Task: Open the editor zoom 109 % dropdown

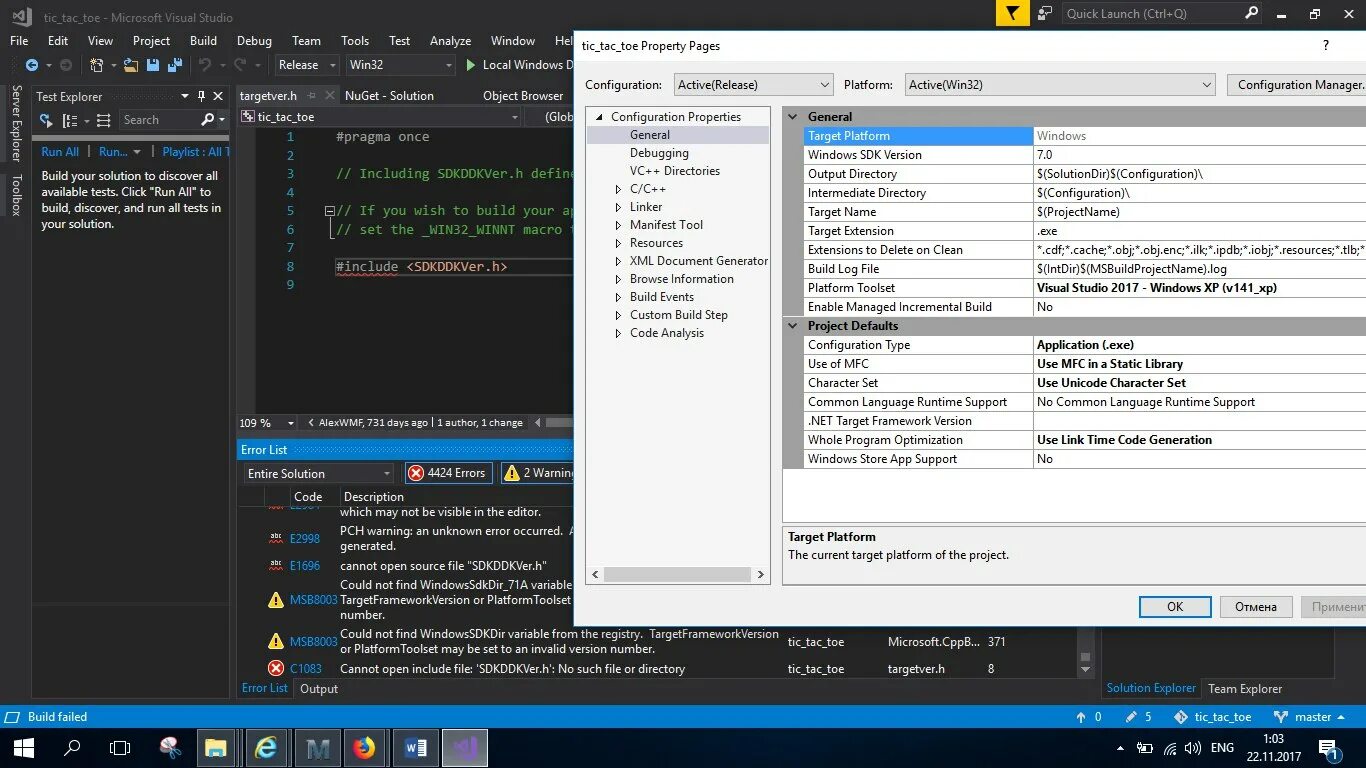Action: coord(291,423)
